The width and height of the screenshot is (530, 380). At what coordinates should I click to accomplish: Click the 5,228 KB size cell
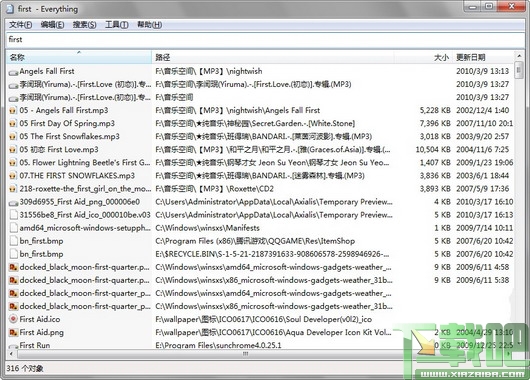(x=435, y=111)
